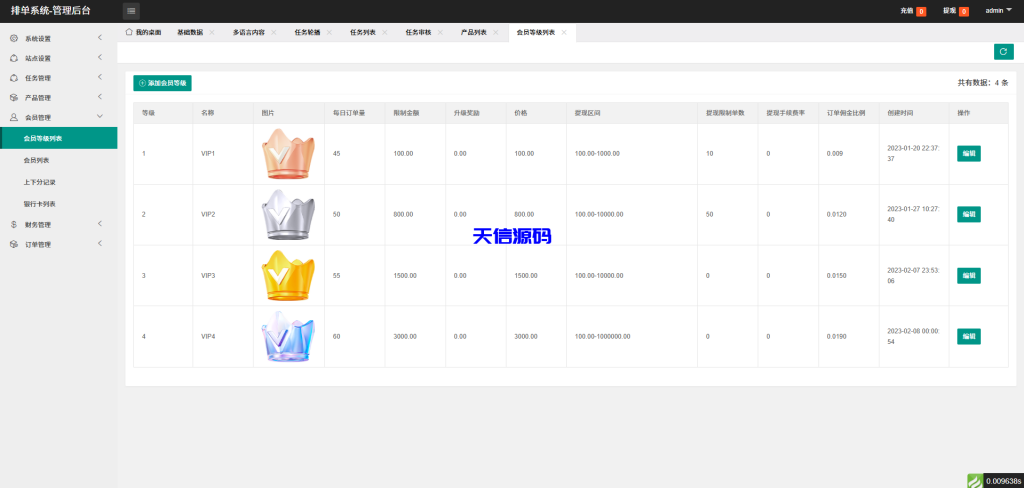Open 会员列表 in the sidebar
Screen dimensions: 1024x488
point(37,159)
